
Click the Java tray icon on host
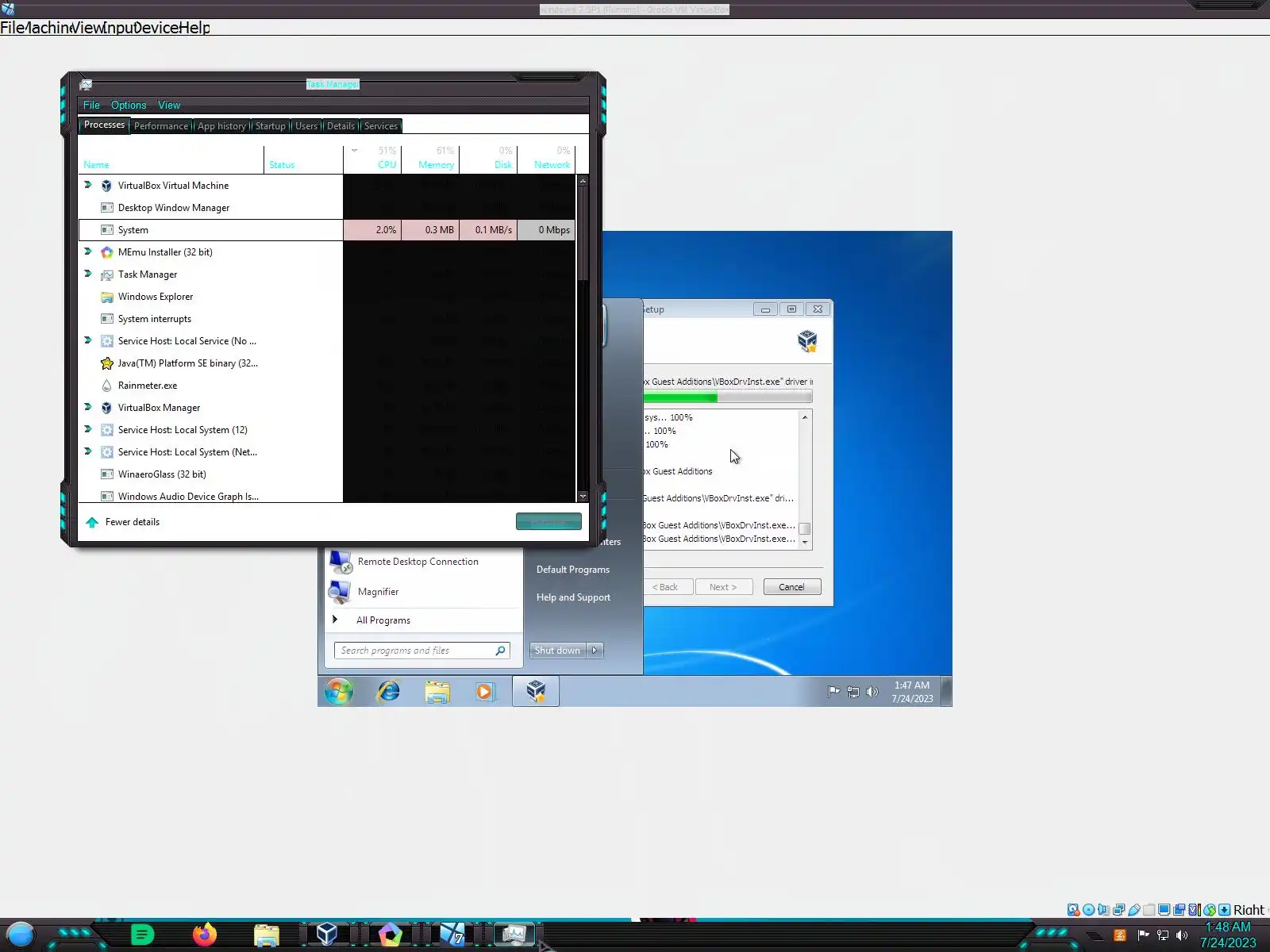pos(1120,935)
